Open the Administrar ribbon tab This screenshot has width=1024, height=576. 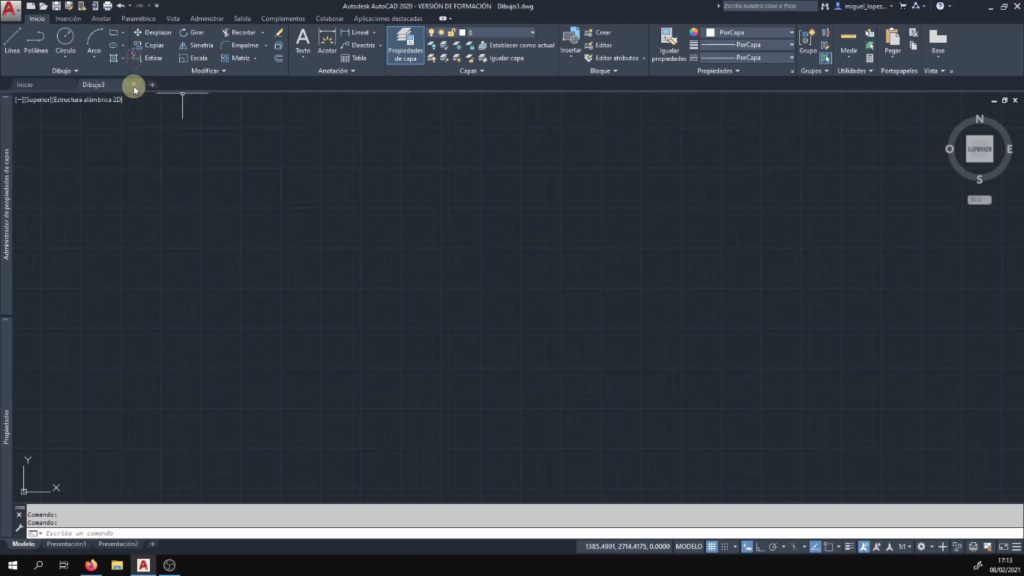point(206,18)
